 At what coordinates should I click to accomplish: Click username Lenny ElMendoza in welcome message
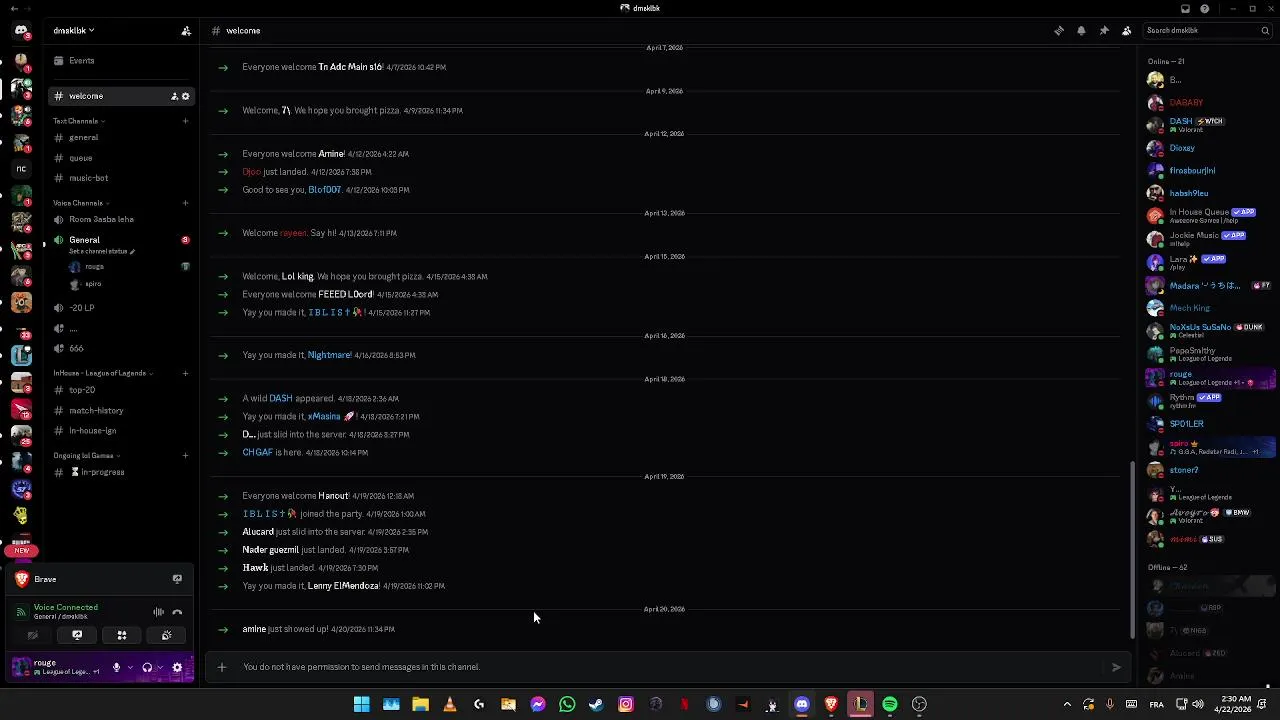[x=343, y=586]
